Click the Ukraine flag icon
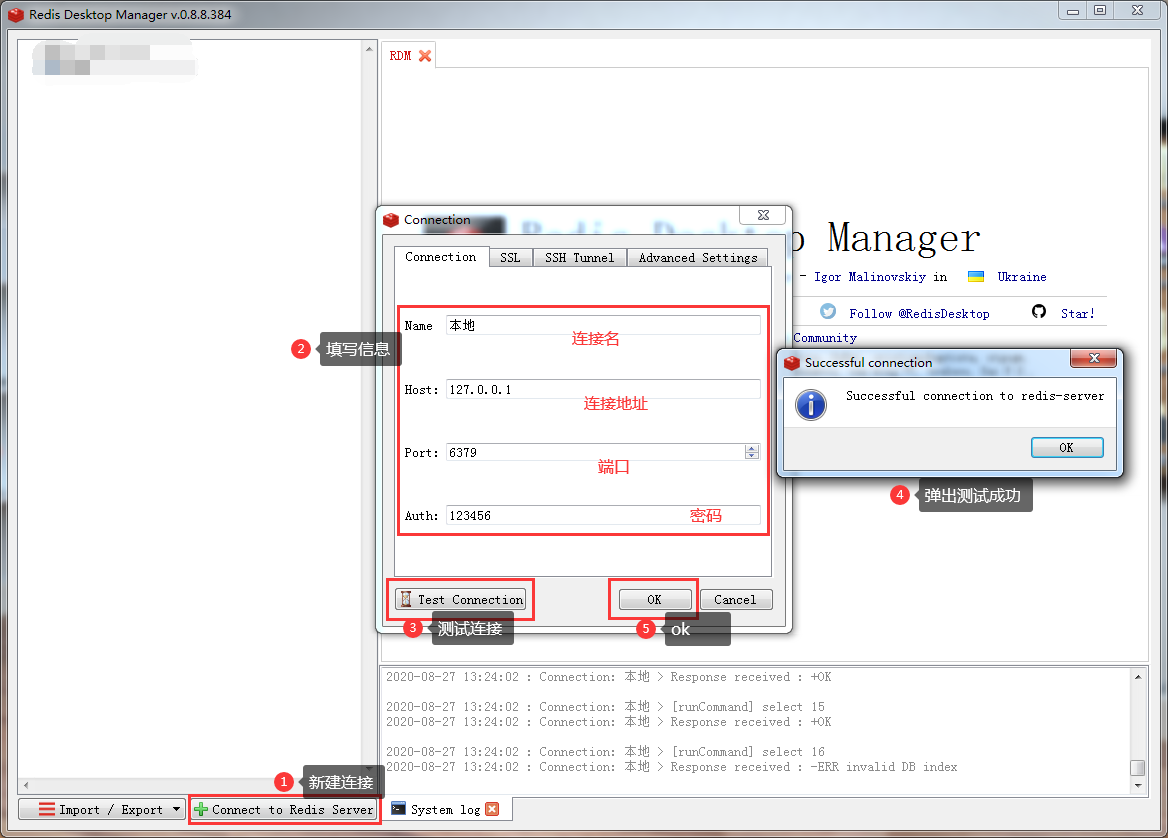 coord(975,276)
